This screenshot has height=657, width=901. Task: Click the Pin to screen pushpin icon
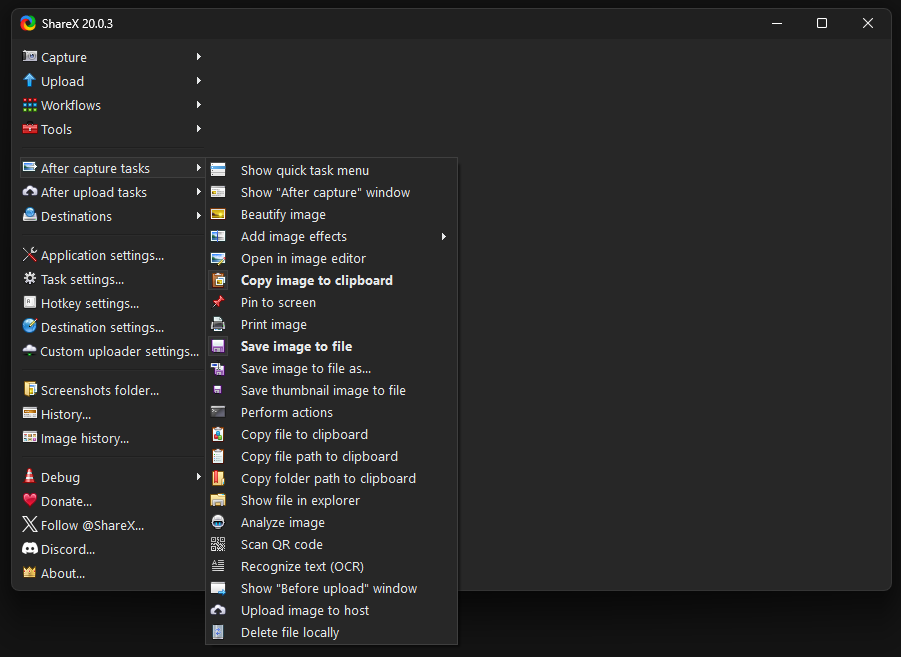click(218, 302)
